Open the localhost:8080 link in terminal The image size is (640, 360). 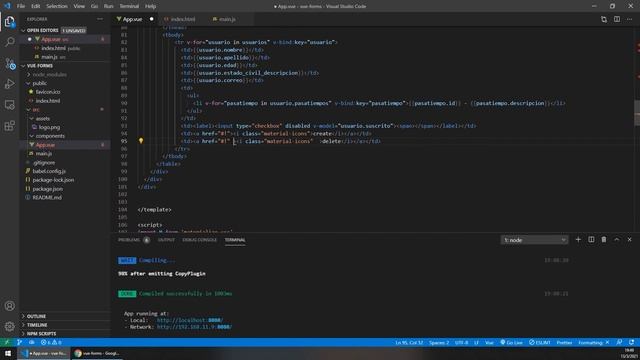(190, 320)
